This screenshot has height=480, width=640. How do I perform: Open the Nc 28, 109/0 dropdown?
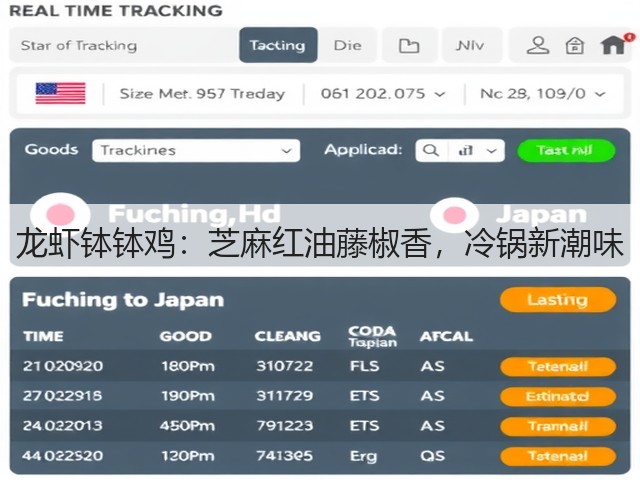(543, 94)
